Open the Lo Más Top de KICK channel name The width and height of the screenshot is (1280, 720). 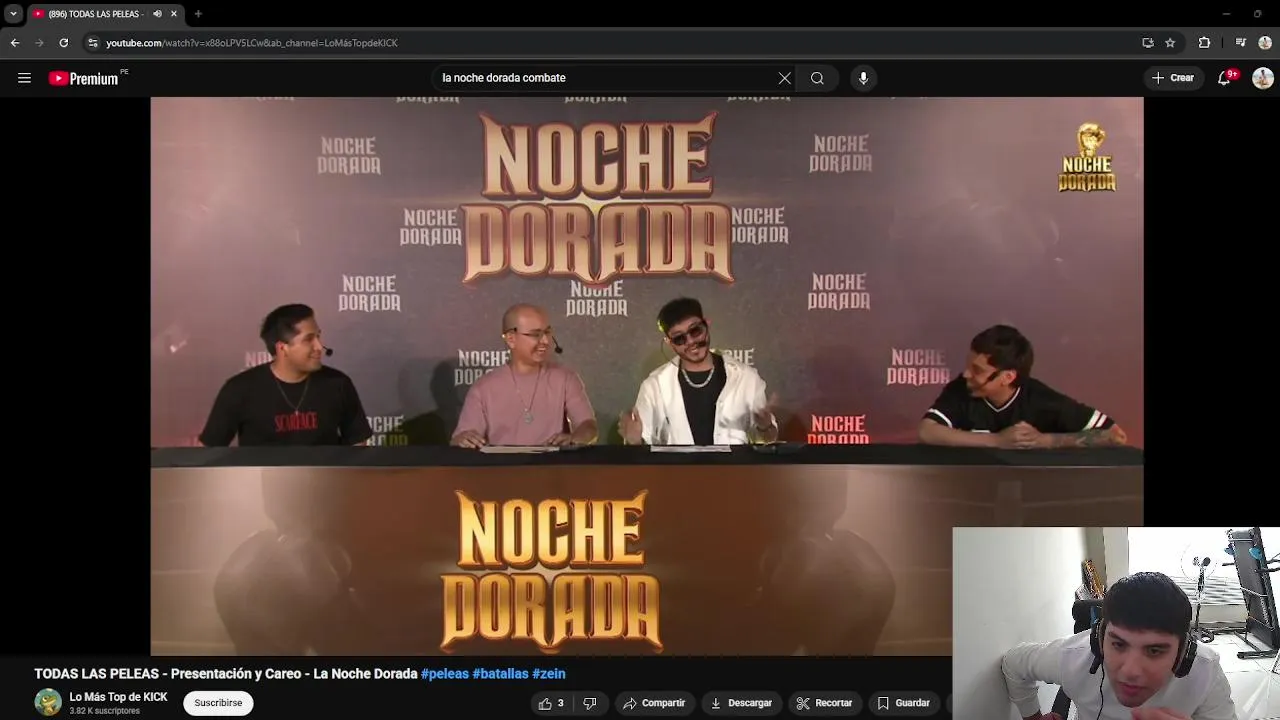tap(118, 697)
